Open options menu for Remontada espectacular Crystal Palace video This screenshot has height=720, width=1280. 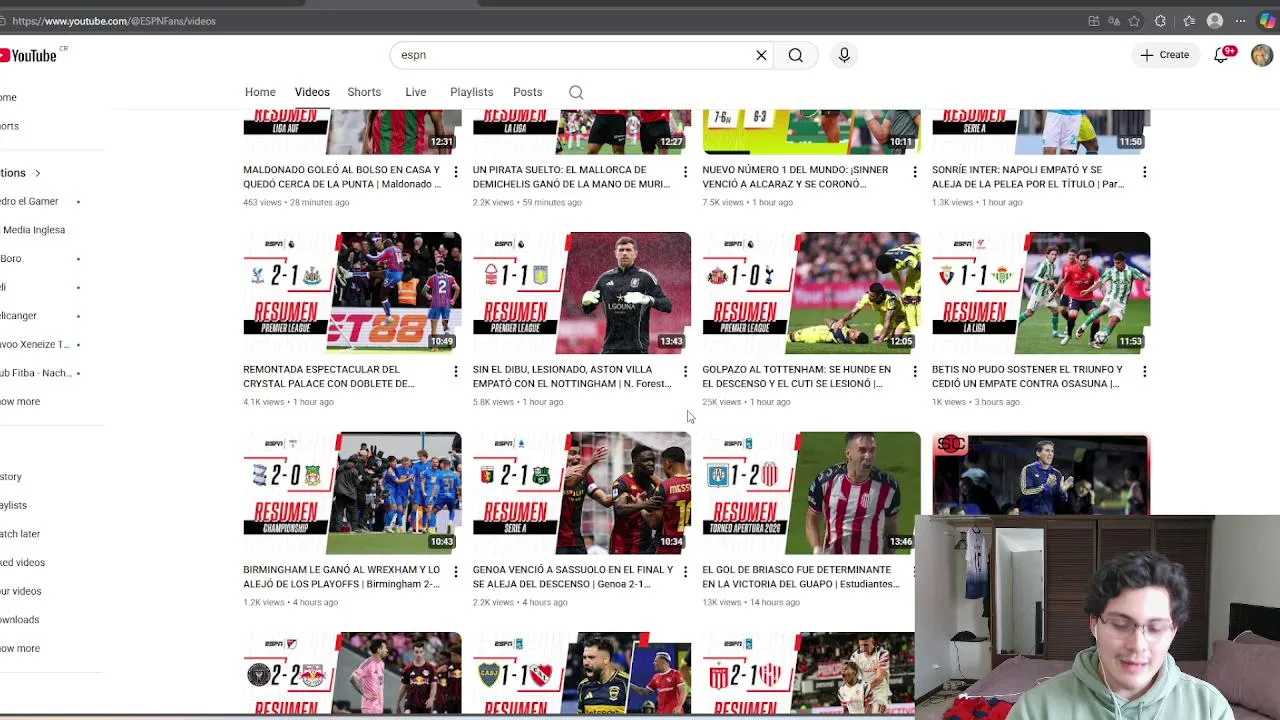click(x=455, y=372)
